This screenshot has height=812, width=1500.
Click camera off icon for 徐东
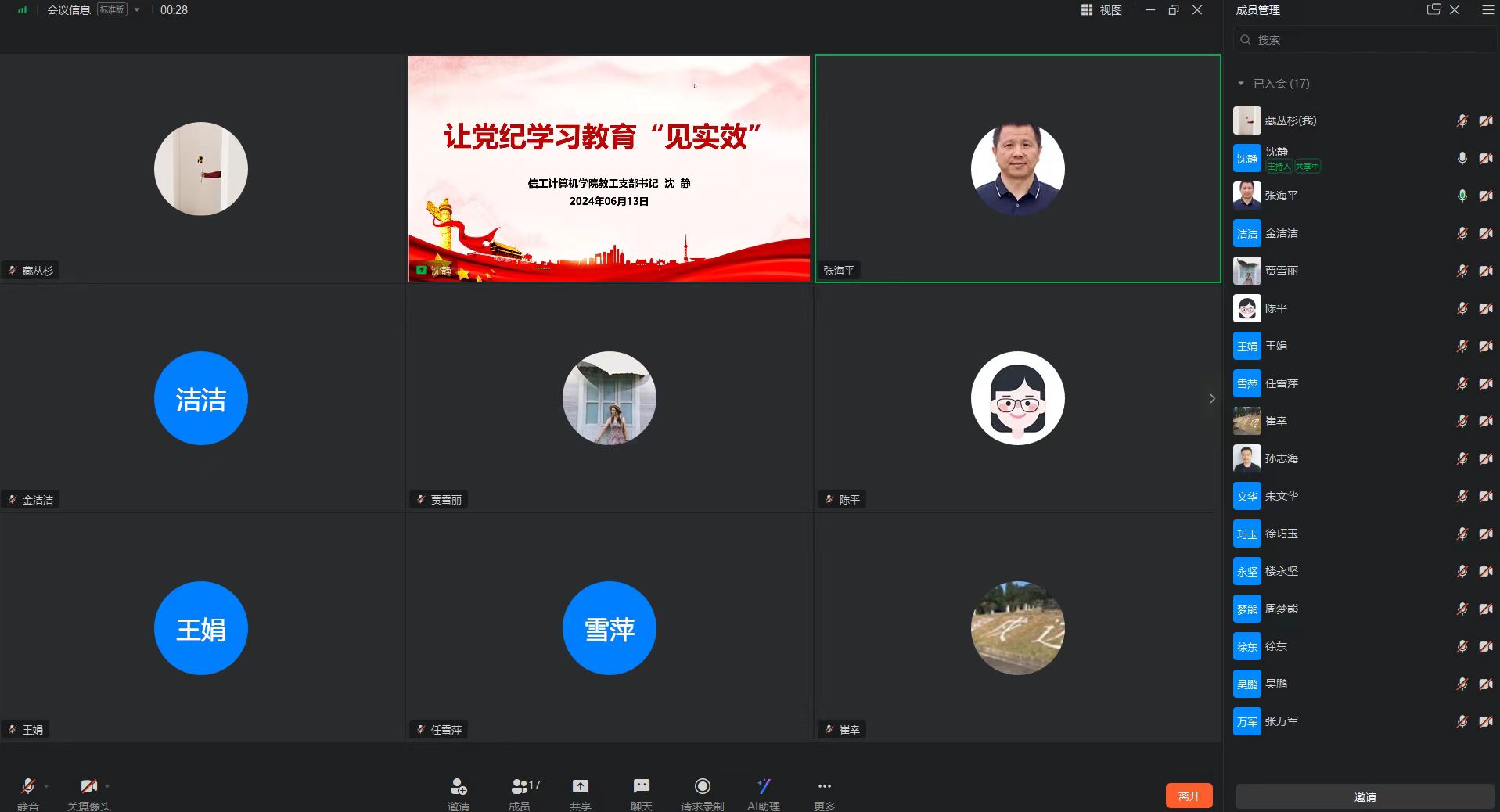click(x=1485, y=646)
